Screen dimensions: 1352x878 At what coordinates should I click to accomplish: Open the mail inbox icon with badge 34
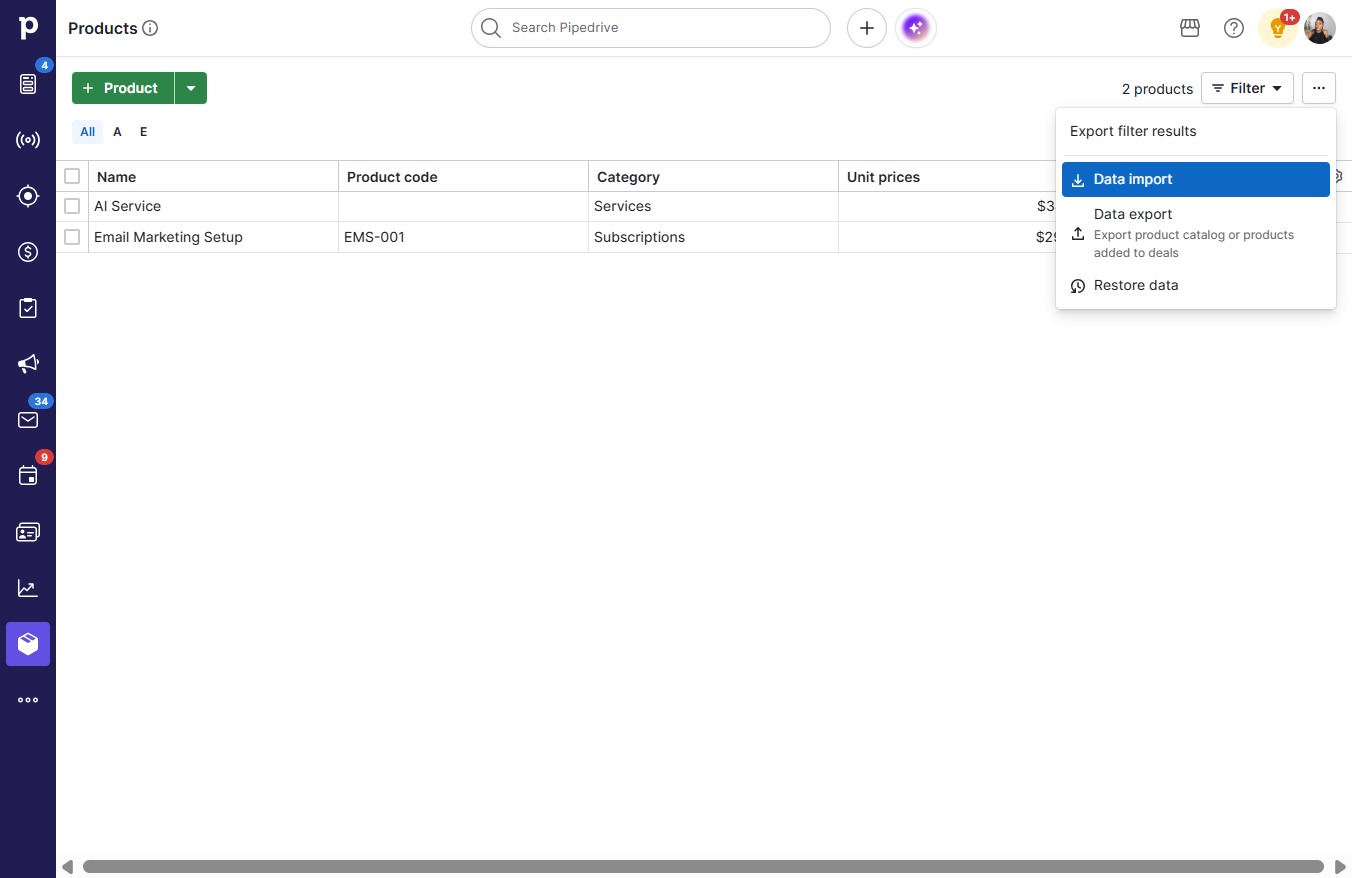click(x=28, y=420)
